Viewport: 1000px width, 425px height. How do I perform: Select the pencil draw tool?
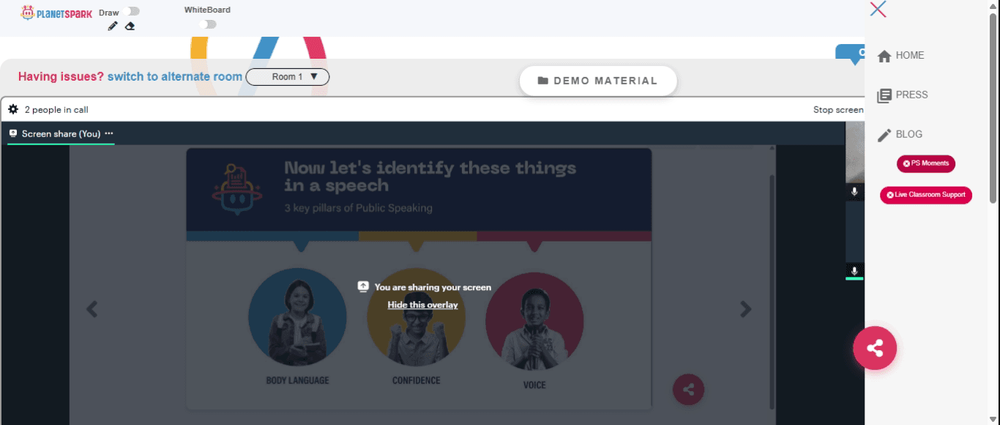tap(113, 26)
